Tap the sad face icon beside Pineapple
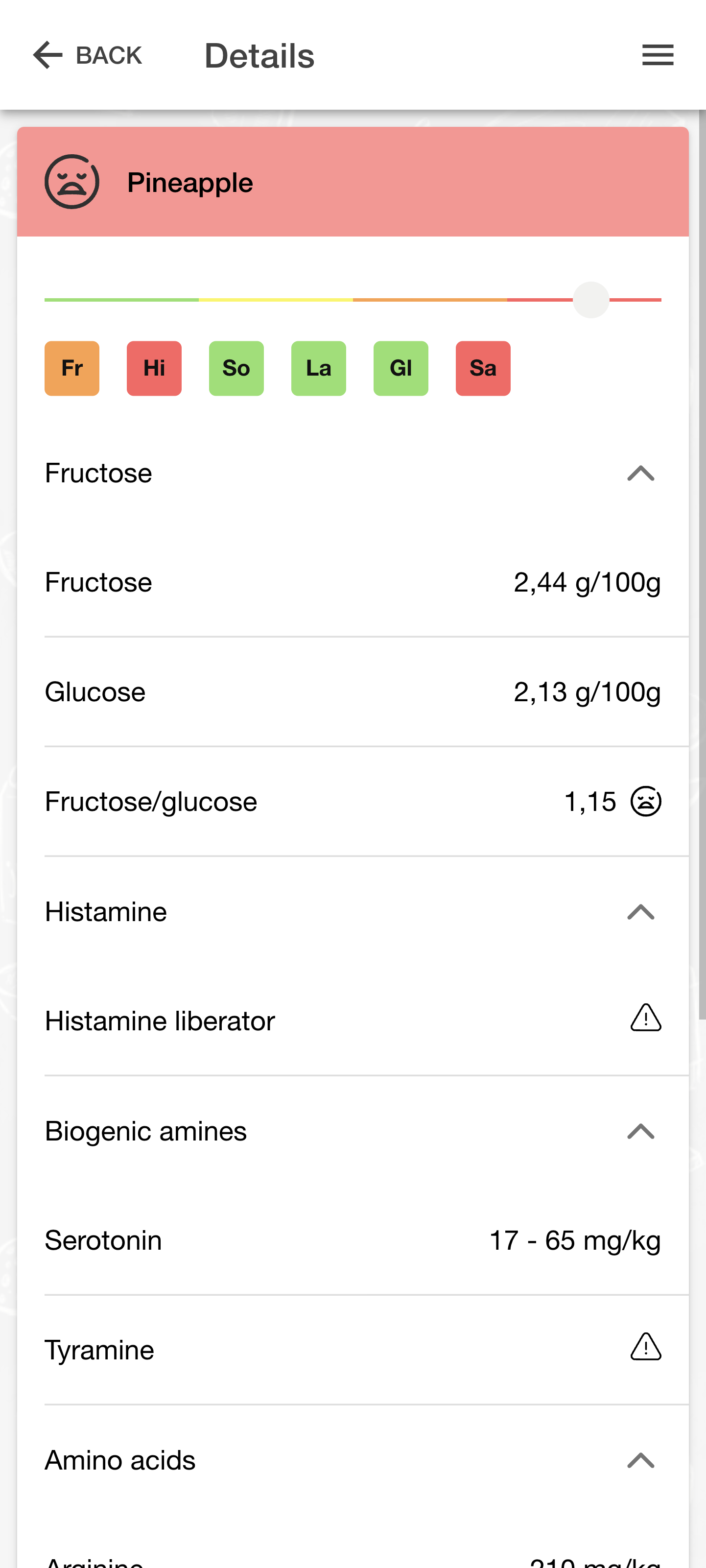 coord(72,181)
